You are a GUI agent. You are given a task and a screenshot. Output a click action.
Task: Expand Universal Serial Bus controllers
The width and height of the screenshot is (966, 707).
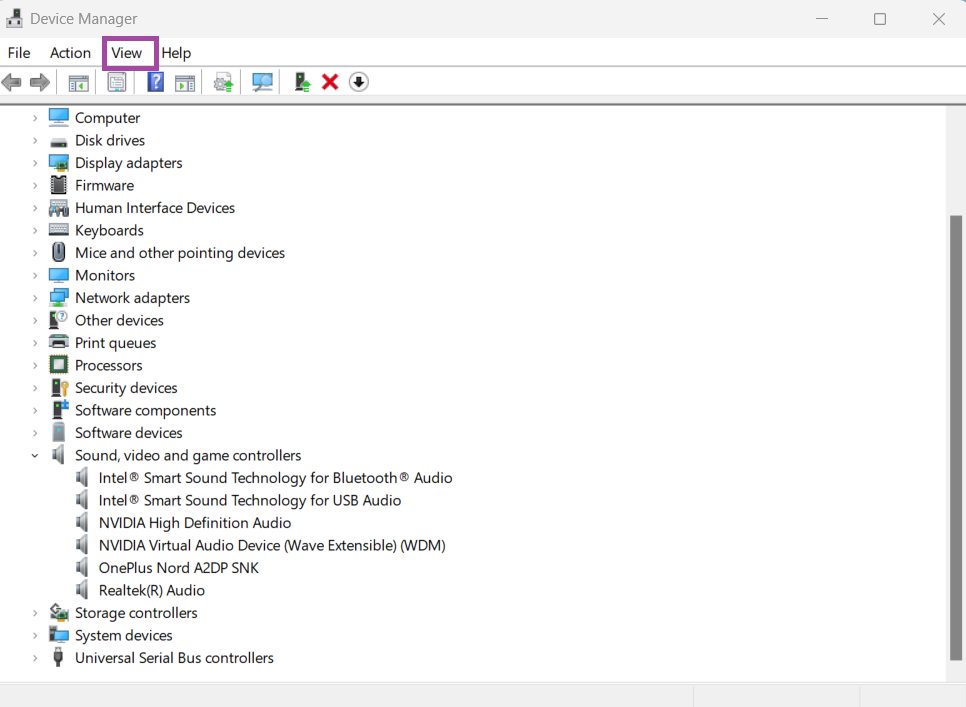tap(35, 658)
